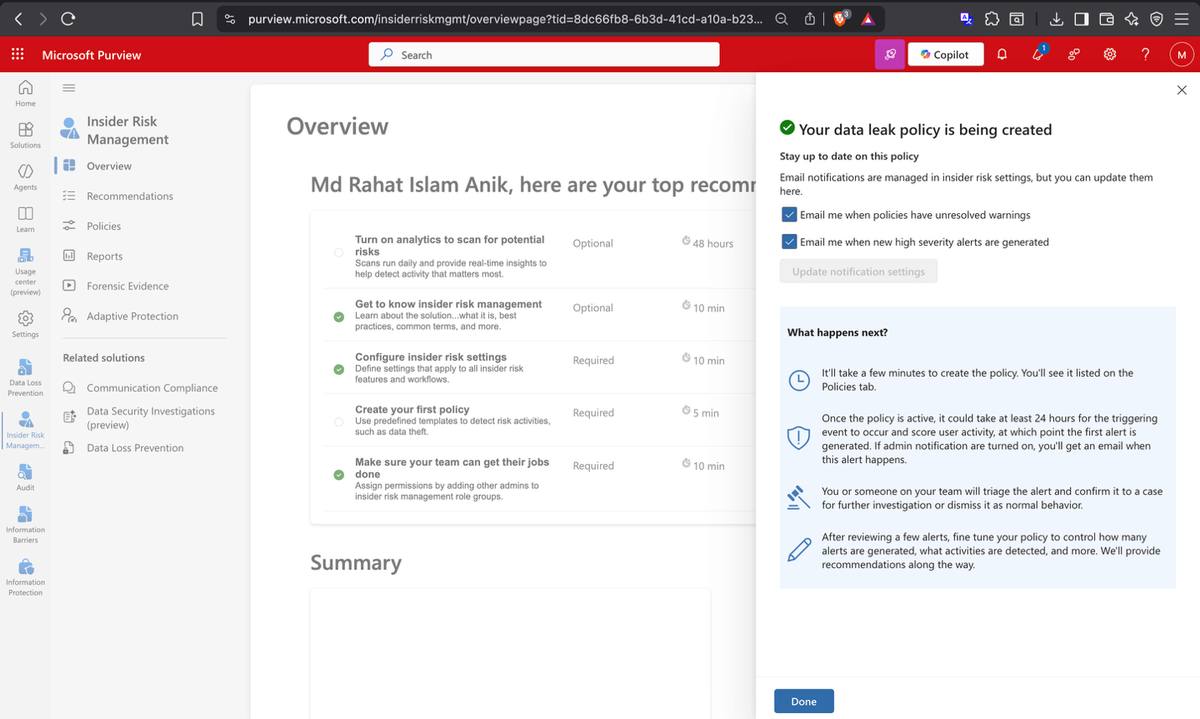1200x719 pixels.
Task: Select radio for Create your first policy
Action: coord(339,422)
